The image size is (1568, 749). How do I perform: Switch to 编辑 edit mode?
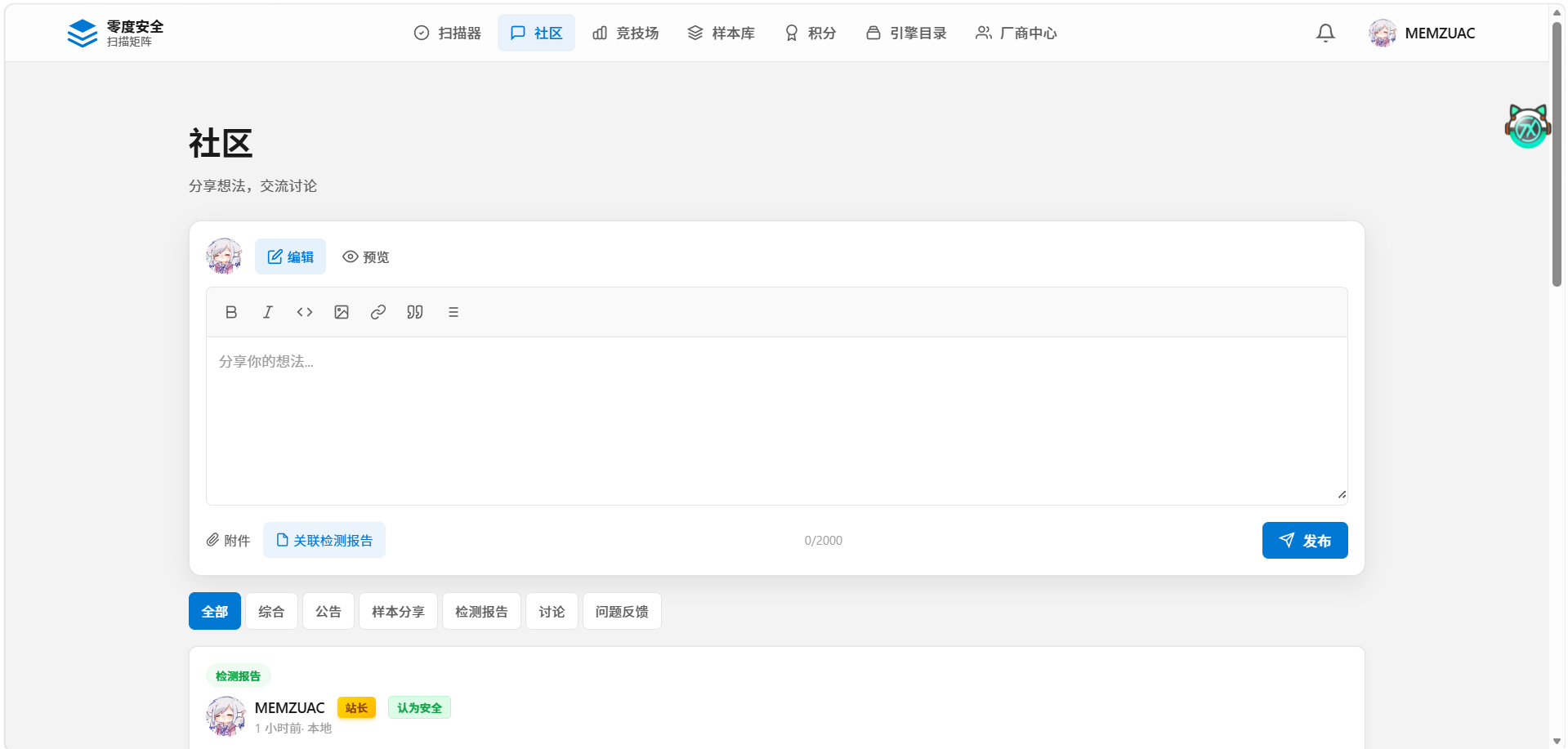click(x=290, y=256)
